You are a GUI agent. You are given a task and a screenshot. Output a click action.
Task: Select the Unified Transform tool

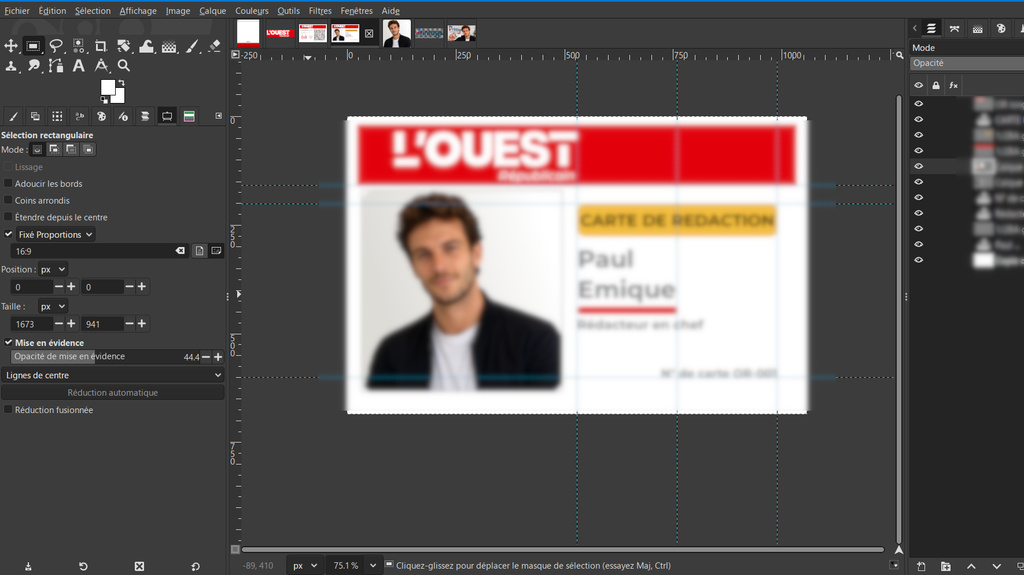click(123, 46)
